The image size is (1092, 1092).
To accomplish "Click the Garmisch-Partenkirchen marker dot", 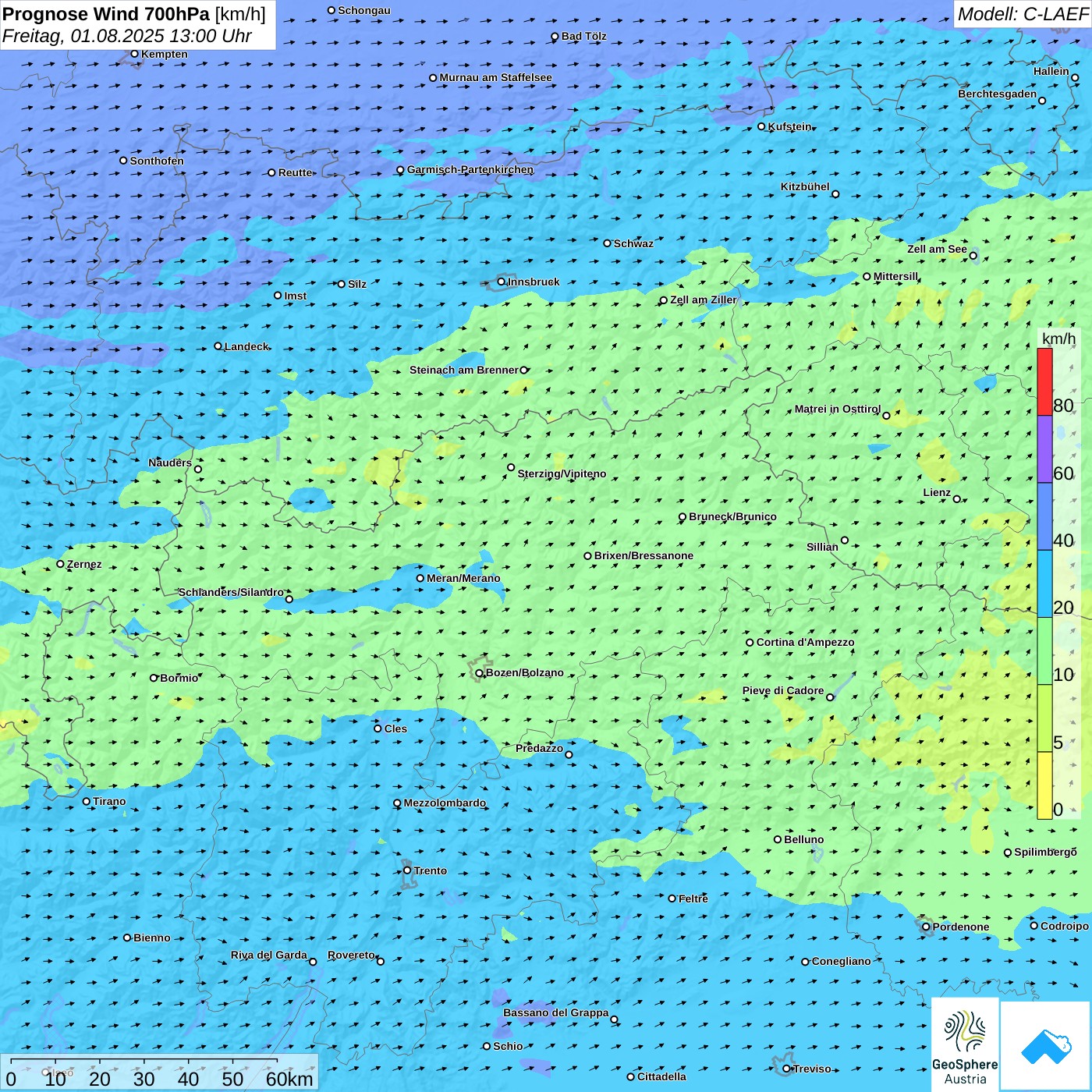I will 401,170.
